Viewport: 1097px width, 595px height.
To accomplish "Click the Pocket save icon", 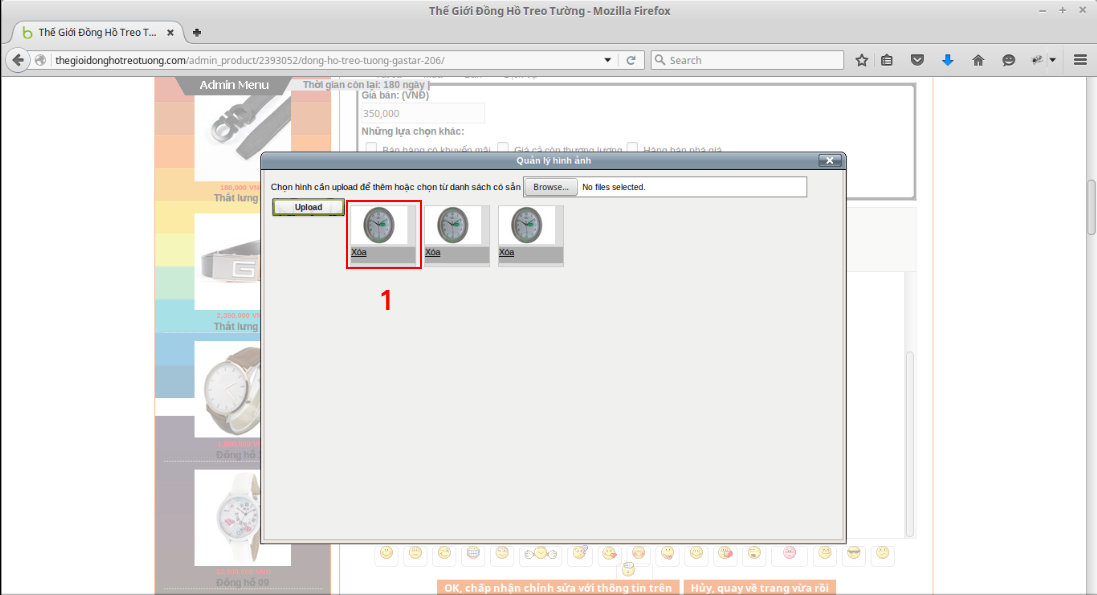I will tap(916, 60).
